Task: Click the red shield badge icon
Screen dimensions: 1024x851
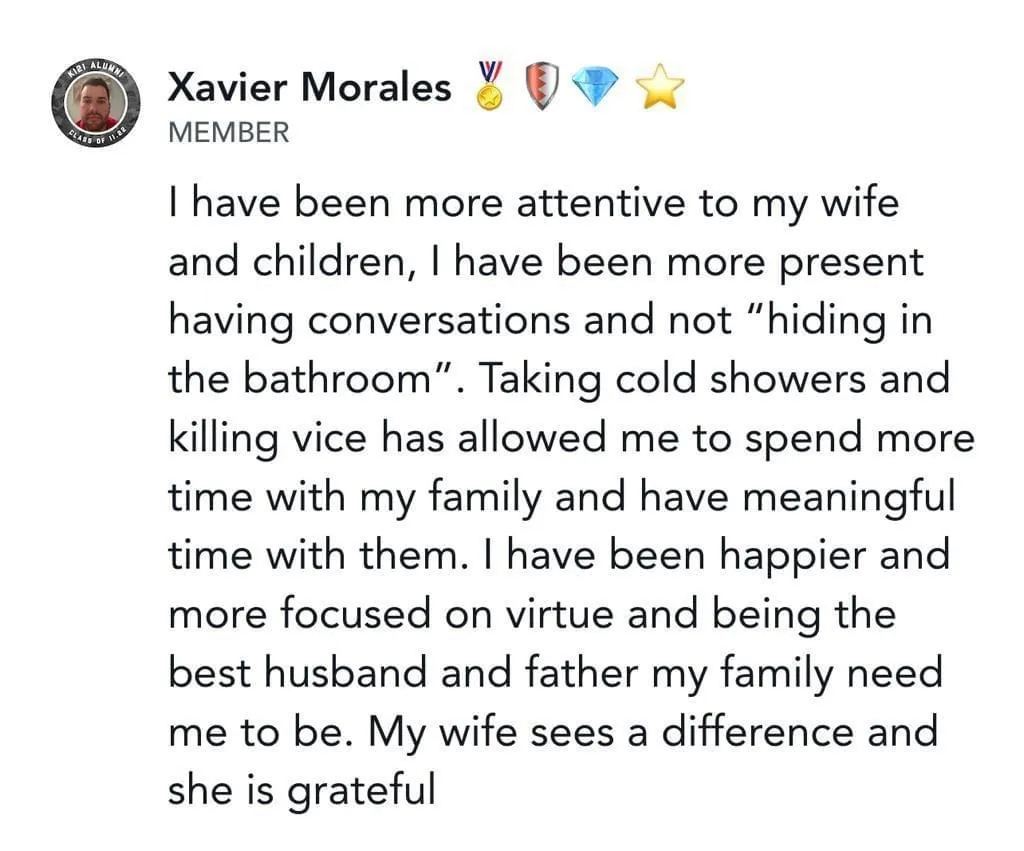Action: click(x=542, y=86)
